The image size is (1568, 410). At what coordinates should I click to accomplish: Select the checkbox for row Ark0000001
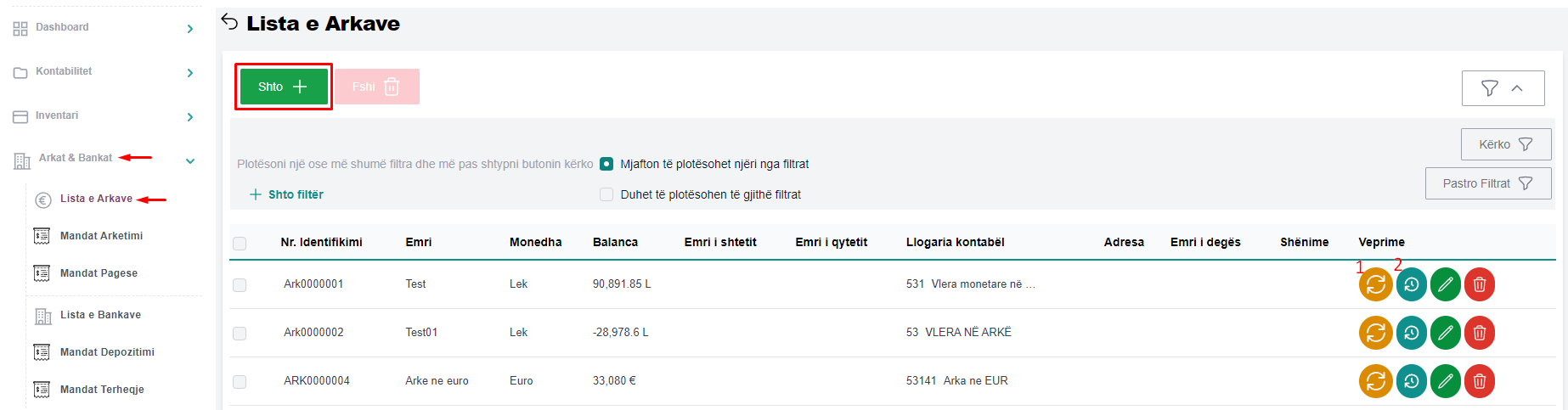click(240, 285)
